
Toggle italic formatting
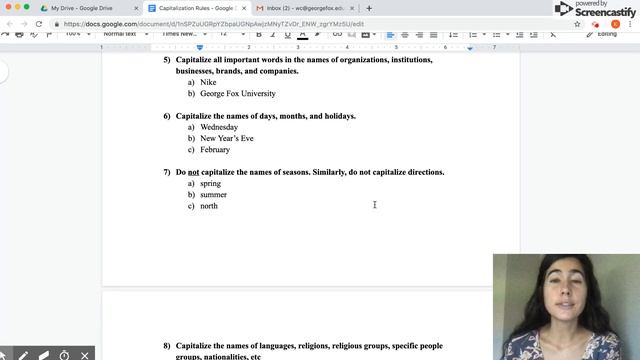click(x=273, y=35)
